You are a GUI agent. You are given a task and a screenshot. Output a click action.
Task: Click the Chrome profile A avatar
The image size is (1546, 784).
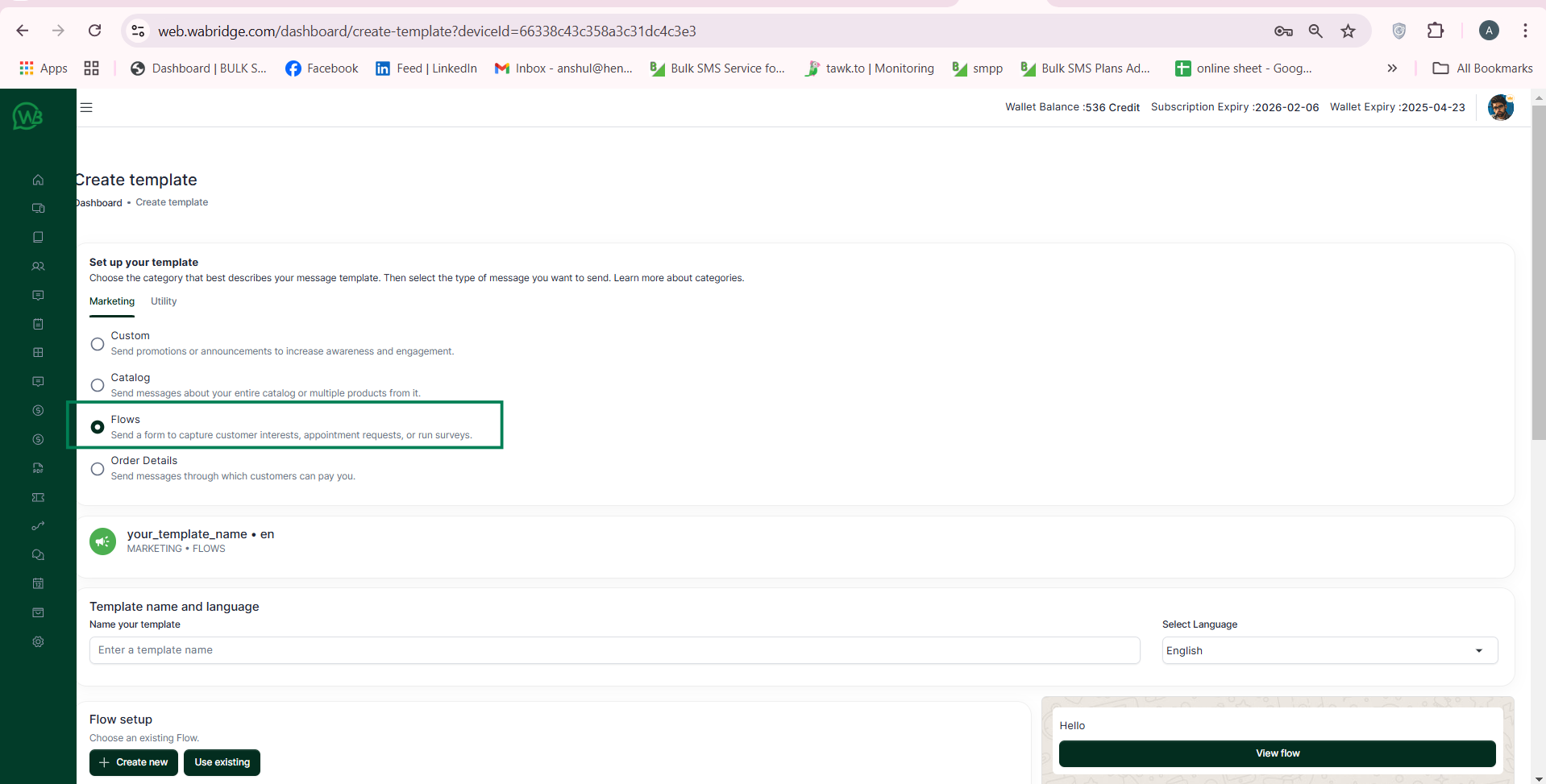click(1489, 31)
